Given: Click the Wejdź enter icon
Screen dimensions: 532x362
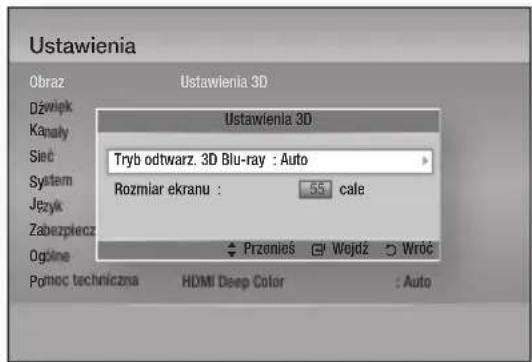Looking at the screenshot, I should [318, 250].
